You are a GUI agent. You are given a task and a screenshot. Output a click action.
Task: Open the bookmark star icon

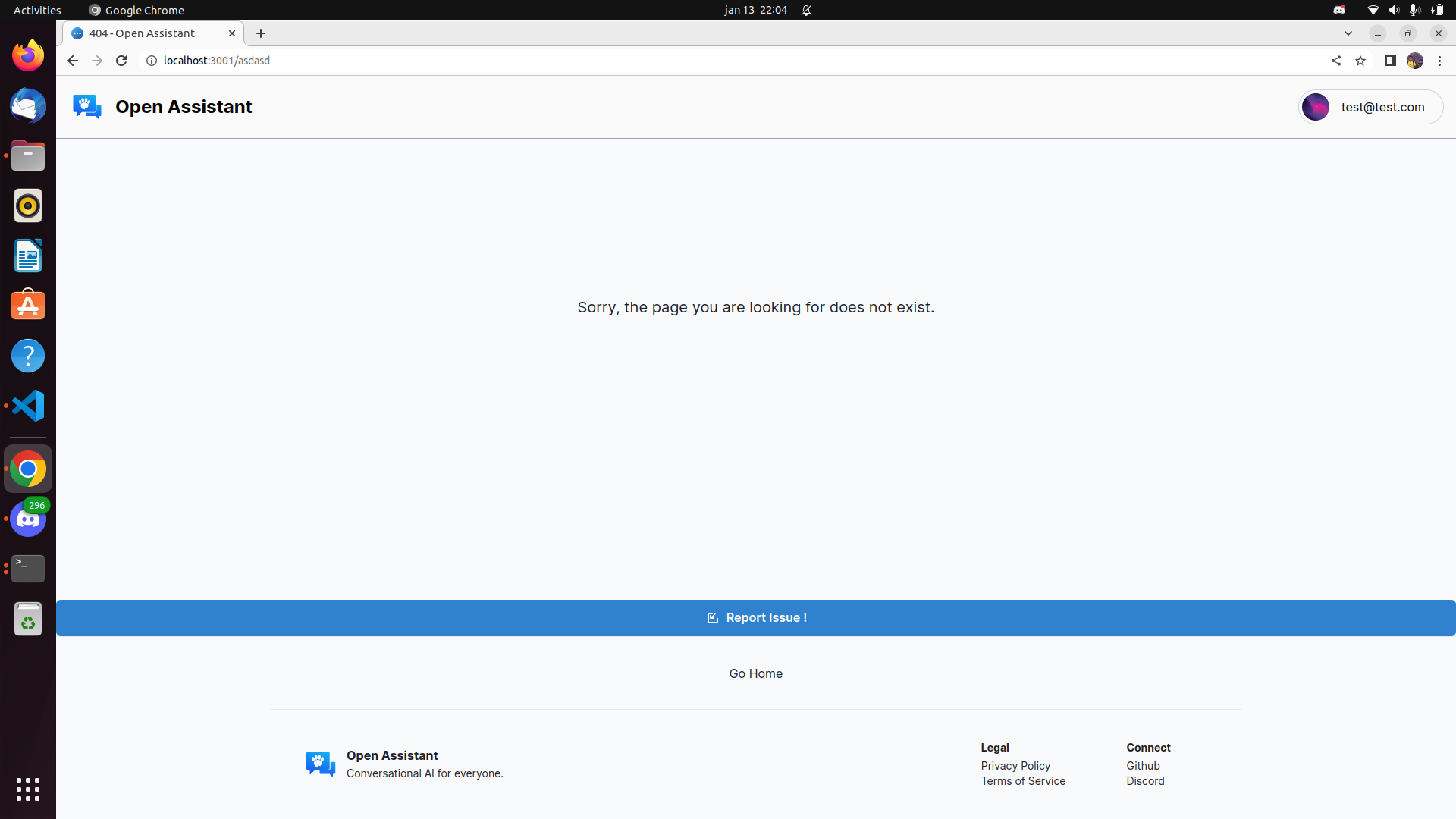[1361, 61]
